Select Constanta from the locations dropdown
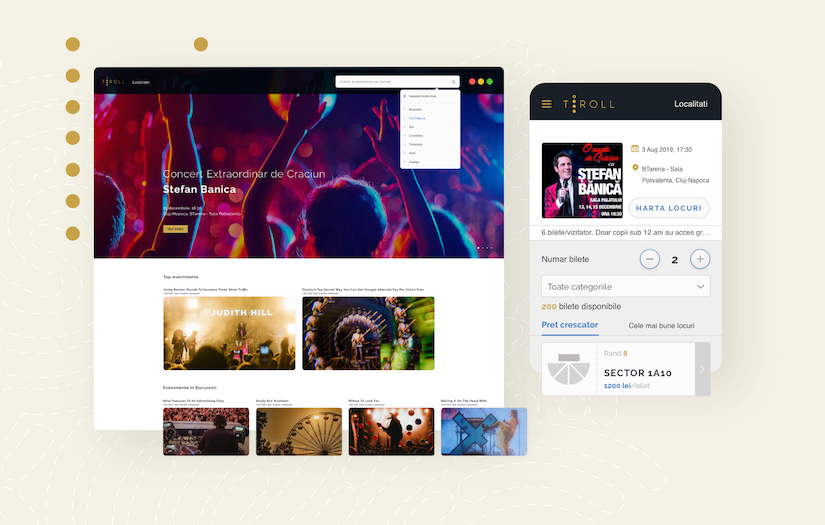 tap(416, 136)
